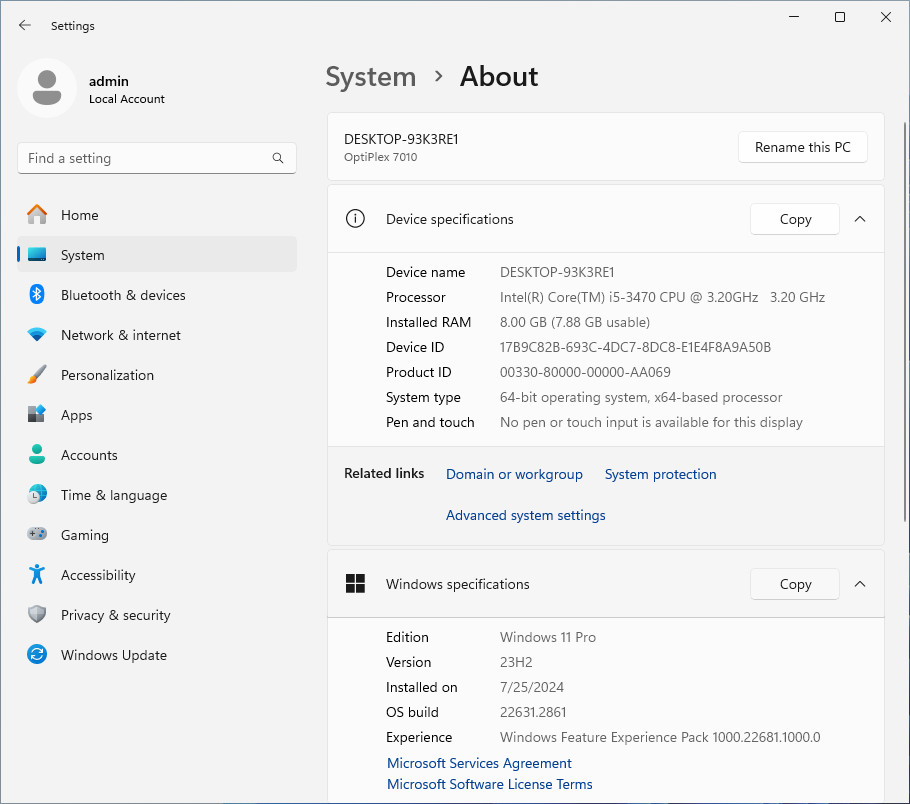This screenshot has height=804, width=910.
Task: Click the Installed on date 7/25/2024
Action: (x=532, y=687)
